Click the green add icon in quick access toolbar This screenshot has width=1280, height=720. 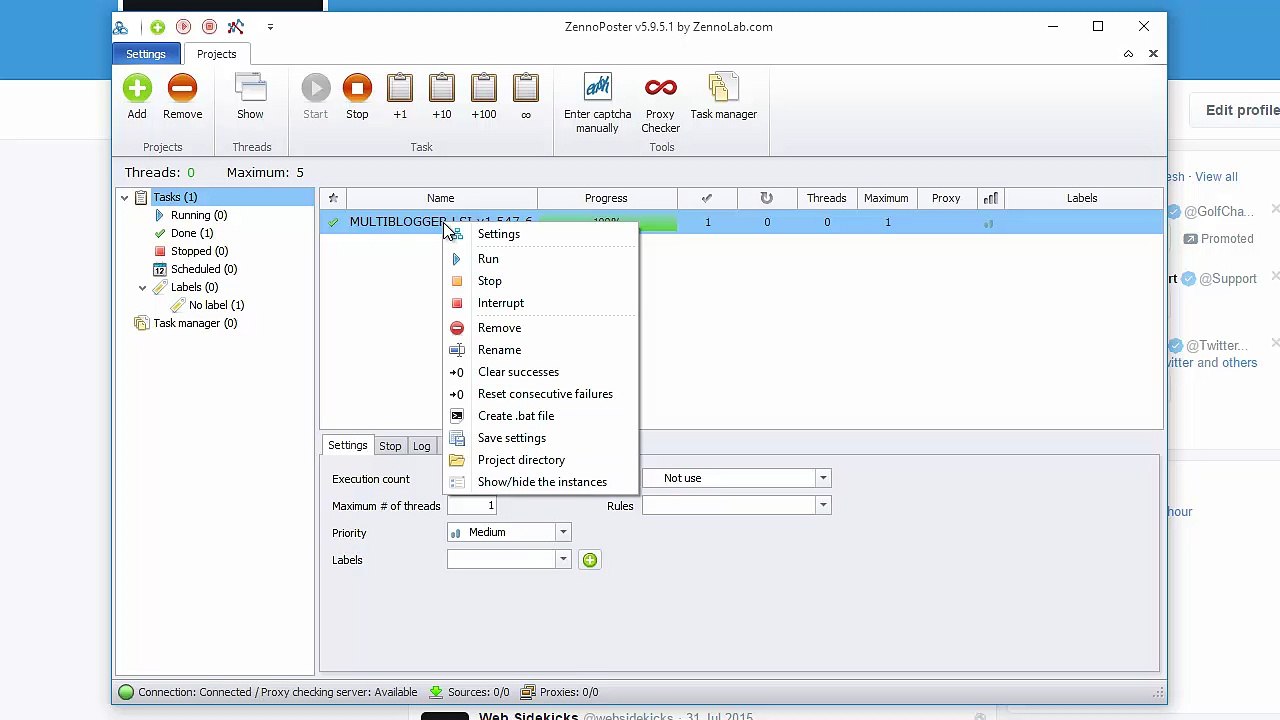pyautogui.click(x=158, y=27)
